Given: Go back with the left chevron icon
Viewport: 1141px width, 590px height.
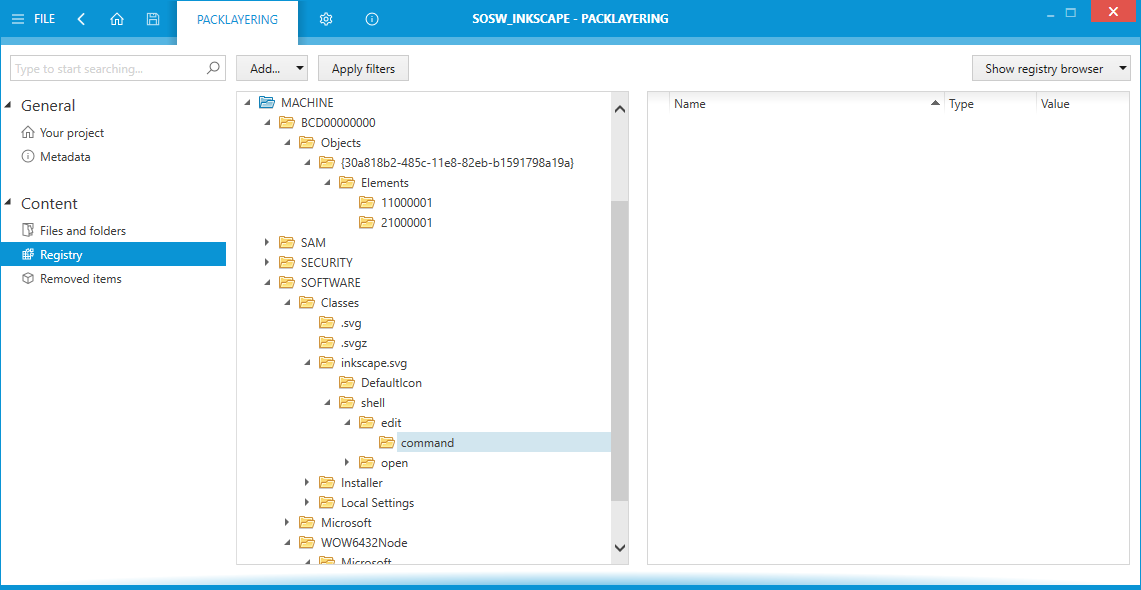Looking at the screenshot, I should click(81, 20).
